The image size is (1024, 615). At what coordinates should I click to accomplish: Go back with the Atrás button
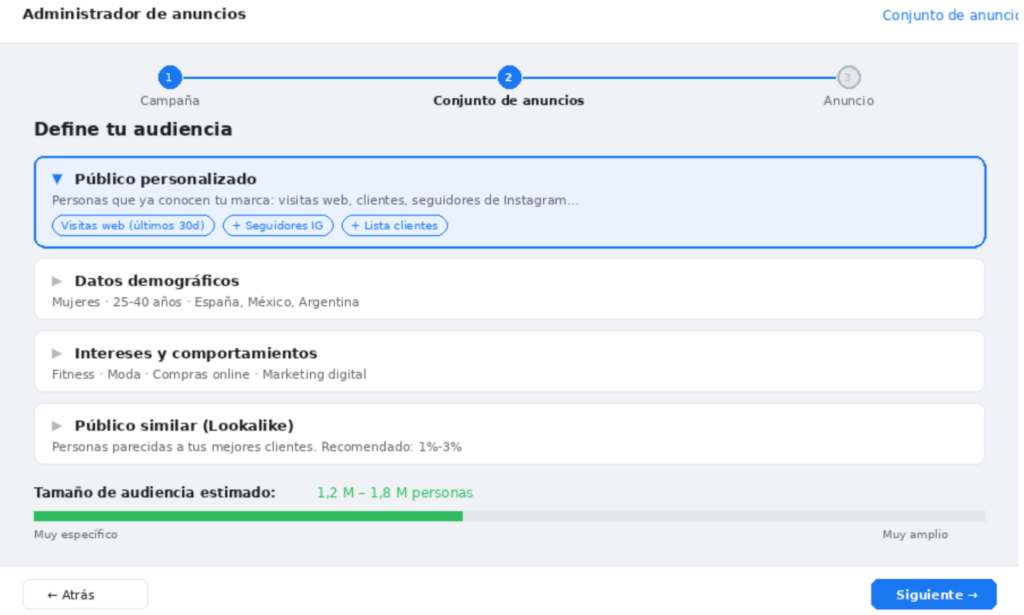[x=86, y=595]
